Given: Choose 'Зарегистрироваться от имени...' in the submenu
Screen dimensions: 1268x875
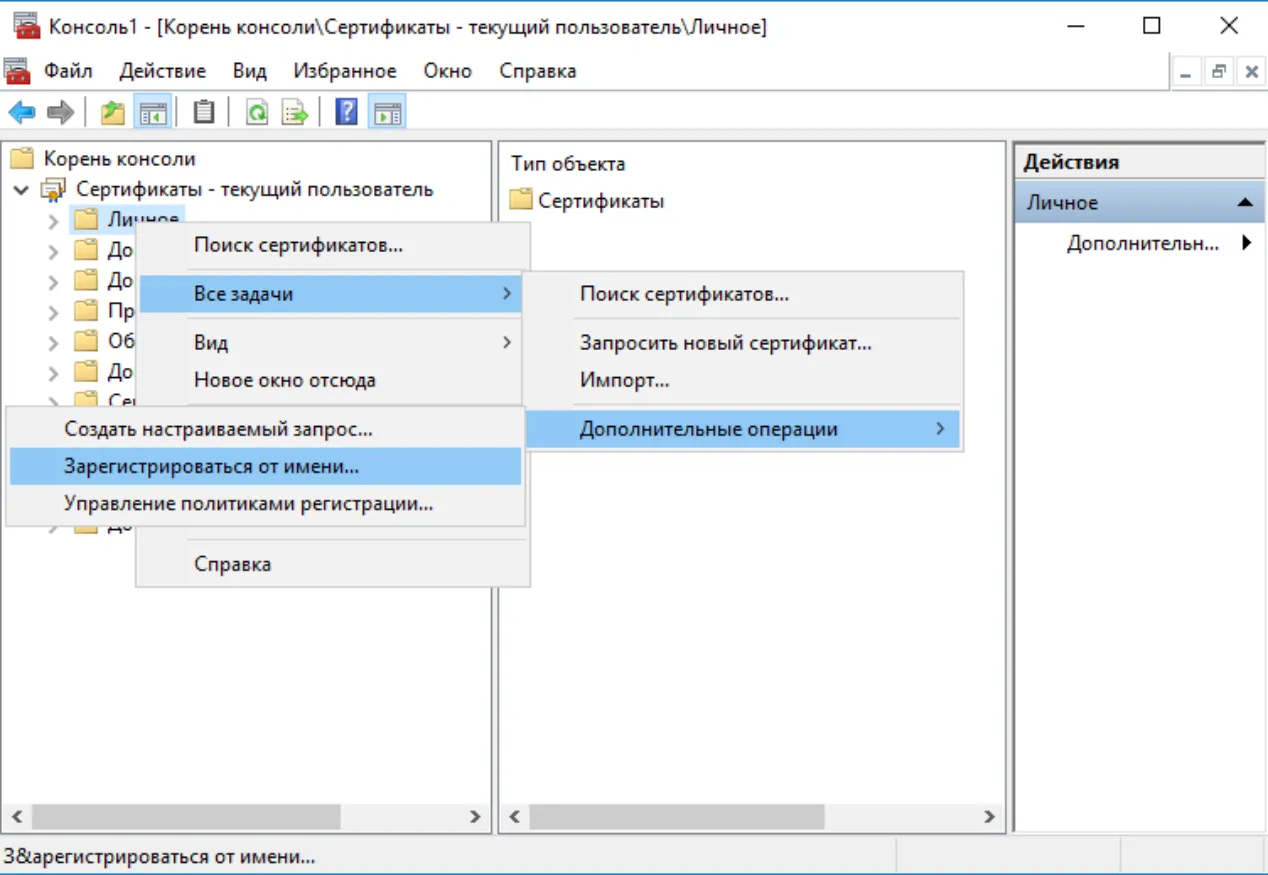Looking at the screenshot, I should (265, 466).
